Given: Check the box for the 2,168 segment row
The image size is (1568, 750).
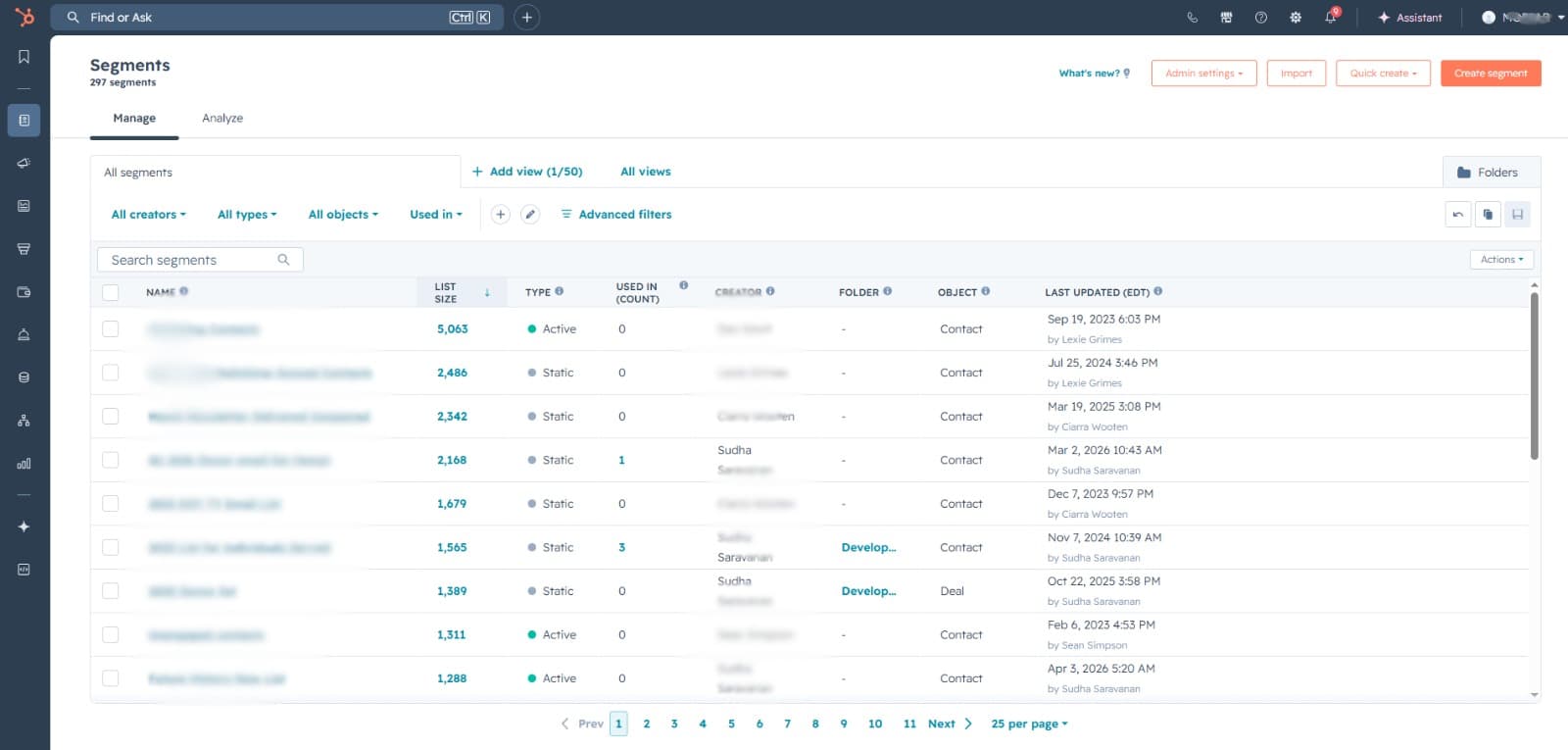Looking at the screenshot, I should pyautogui.click(x=111, y=460).
